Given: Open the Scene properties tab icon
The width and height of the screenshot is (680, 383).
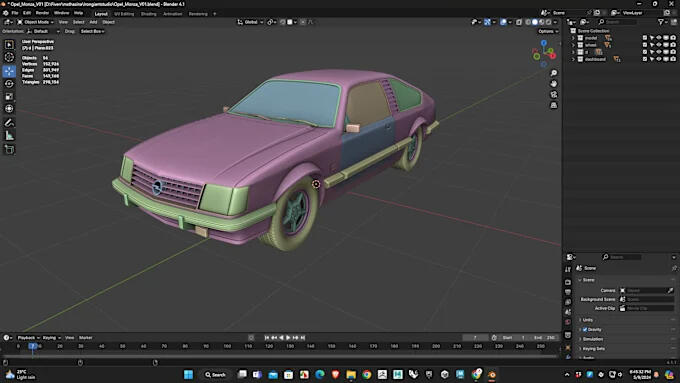Looking at the screenshot, I should [x=568, y=312].
